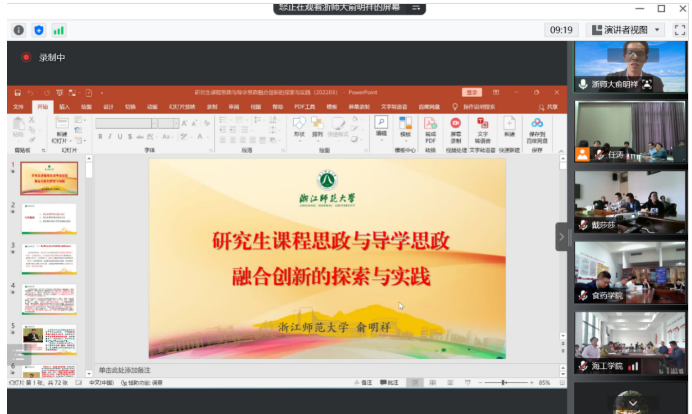Switch to the 屏幕录制 ribbon tab
The image size is (692, 414).
click(x=359, y=107)
